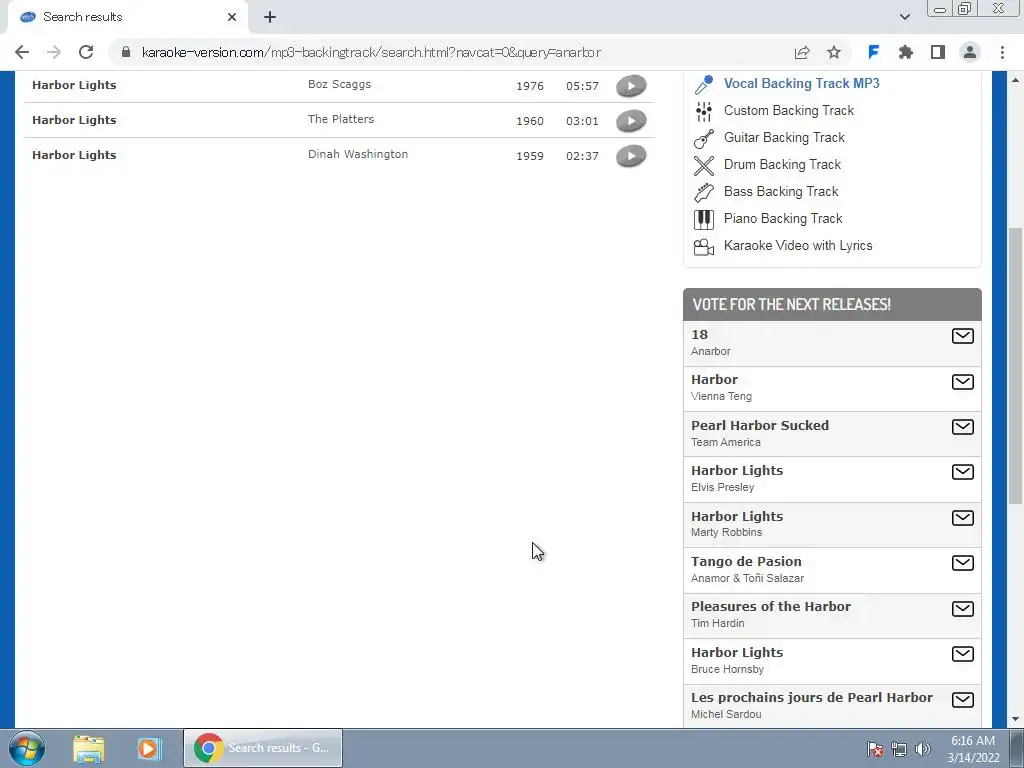Select the Search results tab

[x=128, y=18]
